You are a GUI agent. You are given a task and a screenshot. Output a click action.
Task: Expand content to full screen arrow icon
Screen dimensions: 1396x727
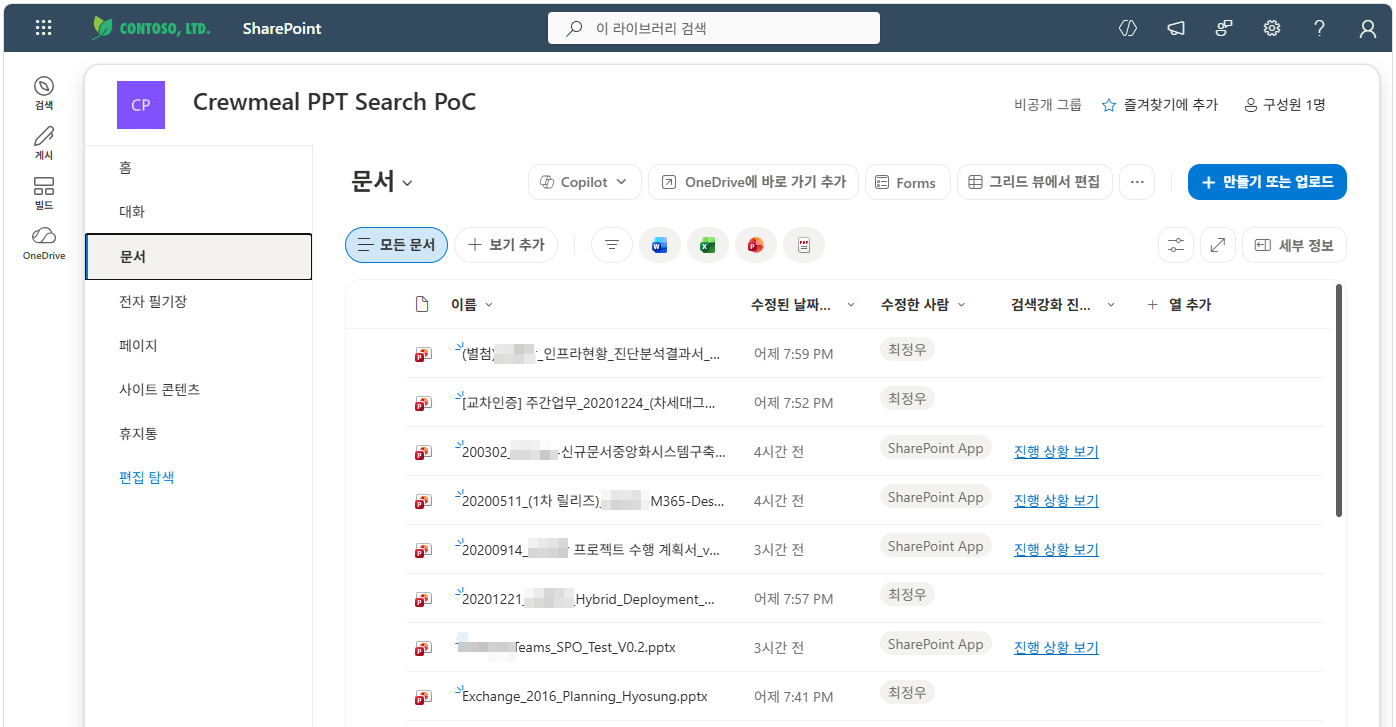pyautogui.click(x=1218, y=245)
